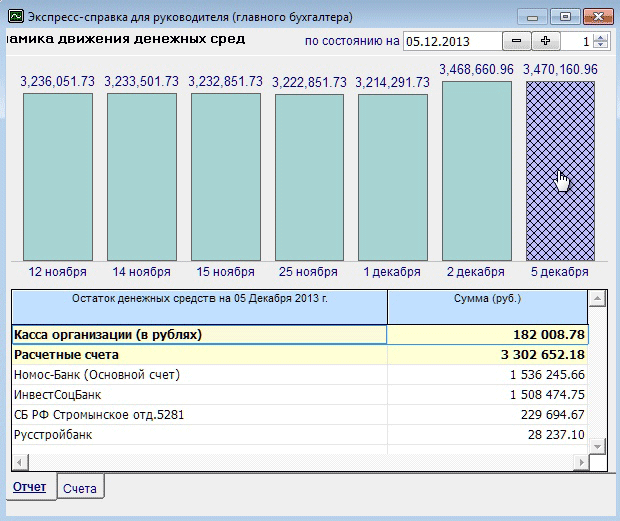The width and height of the screenshot is (620, 521).
Task: Select the 25 ноября bar in the chart
Action: coord(309,177)
